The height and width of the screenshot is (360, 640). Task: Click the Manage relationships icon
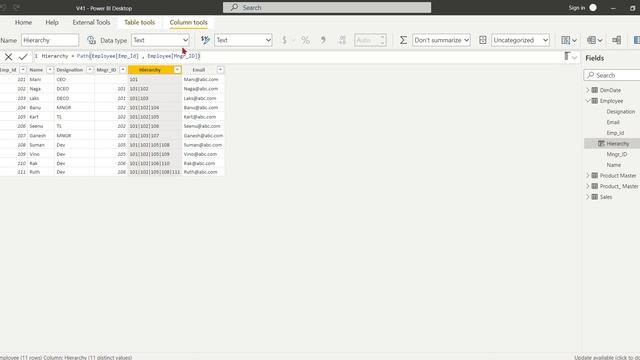(616, 40)
